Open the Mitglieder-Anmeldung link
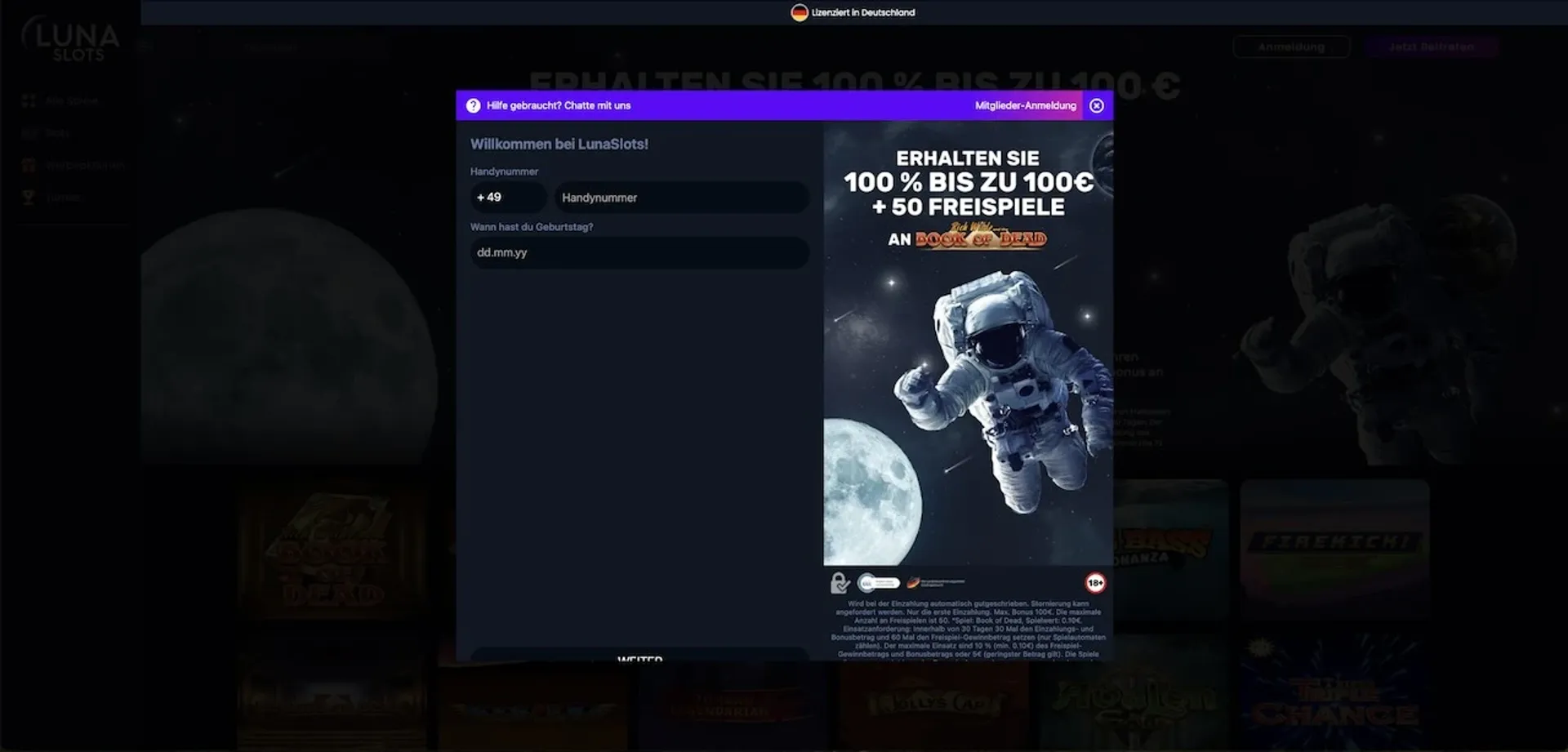This screenshot has width=1568, height=752. point(1025,105)
